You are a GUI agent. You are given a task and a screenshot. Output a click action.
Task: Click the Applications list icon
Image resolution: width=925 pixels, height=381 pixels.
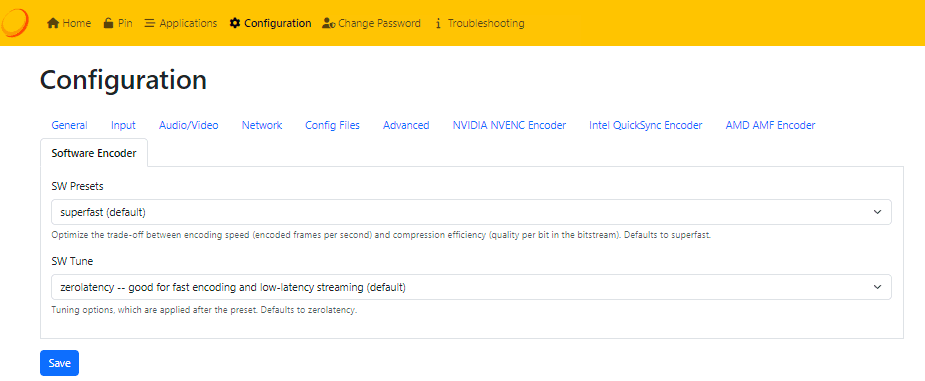click(150, 24)
